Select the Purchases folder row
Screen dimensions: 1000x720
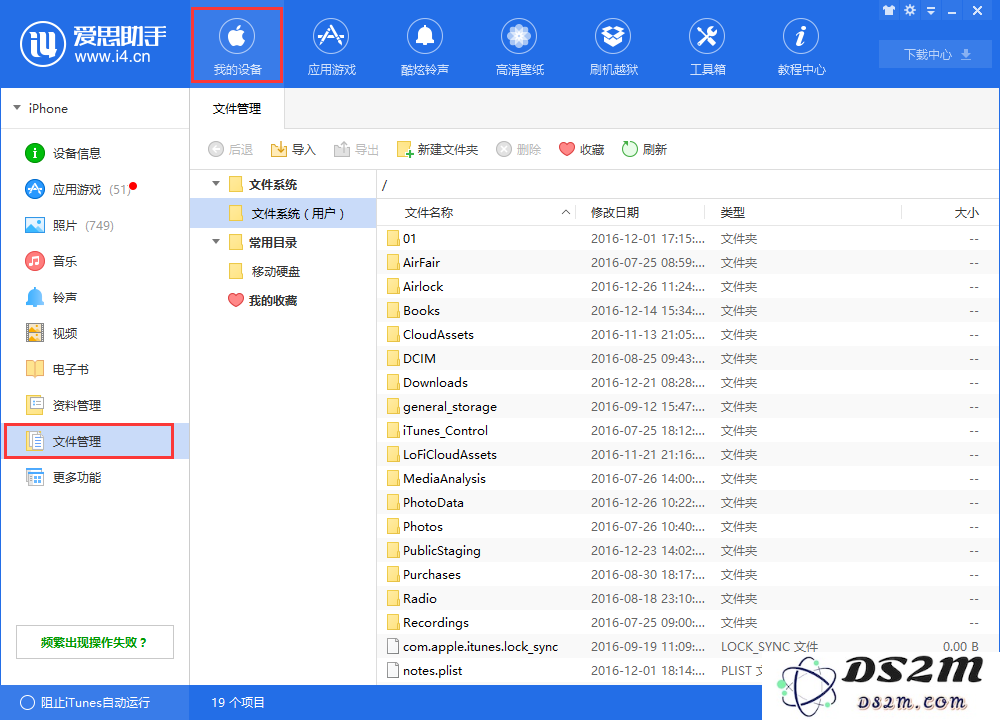click(686, 575)
